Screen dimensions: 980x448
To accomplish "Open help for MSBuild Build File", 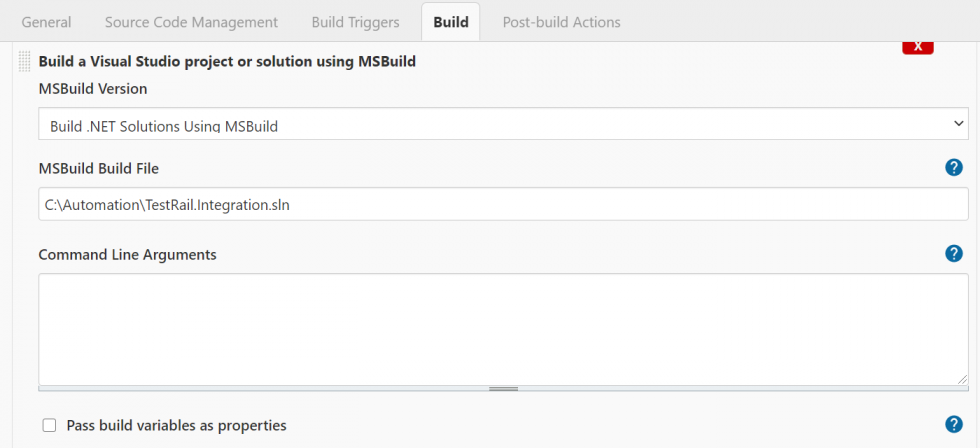I will pyautogui.click(x=953, y=167).
